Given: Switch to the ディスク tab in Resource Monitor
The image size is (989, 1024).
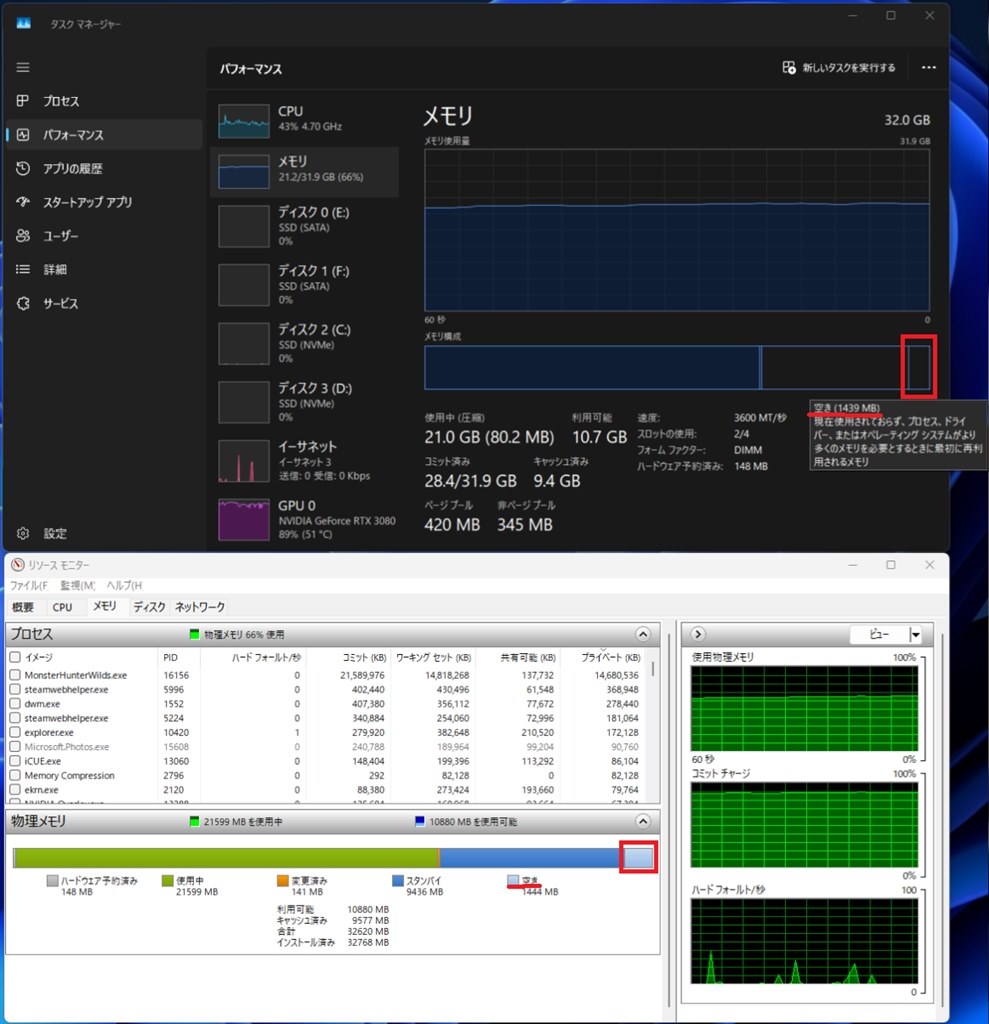Looking at the screenshot, I should point(149,607).
